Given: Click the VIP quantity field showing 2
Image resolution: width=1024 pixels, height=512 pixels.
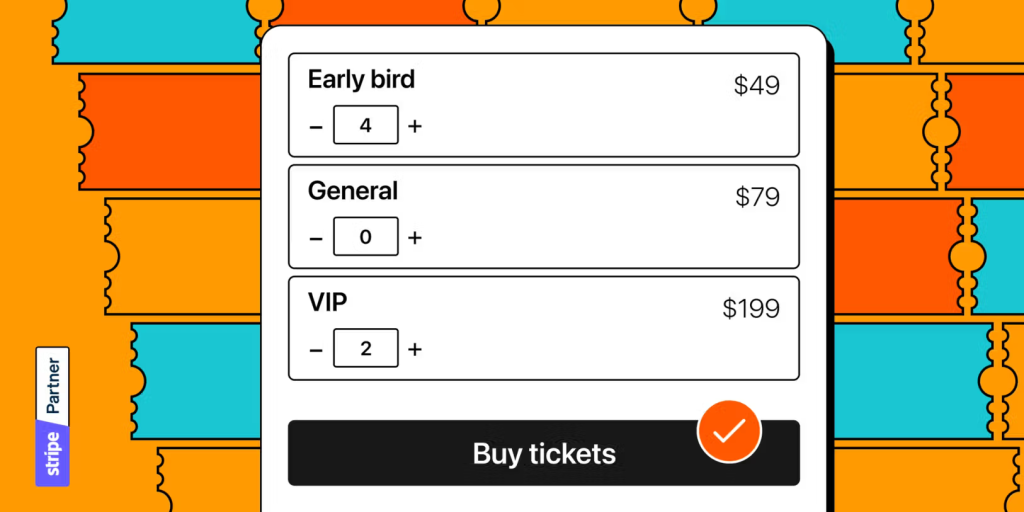Looking at the screenshot, I should click(x=365, y=348).
